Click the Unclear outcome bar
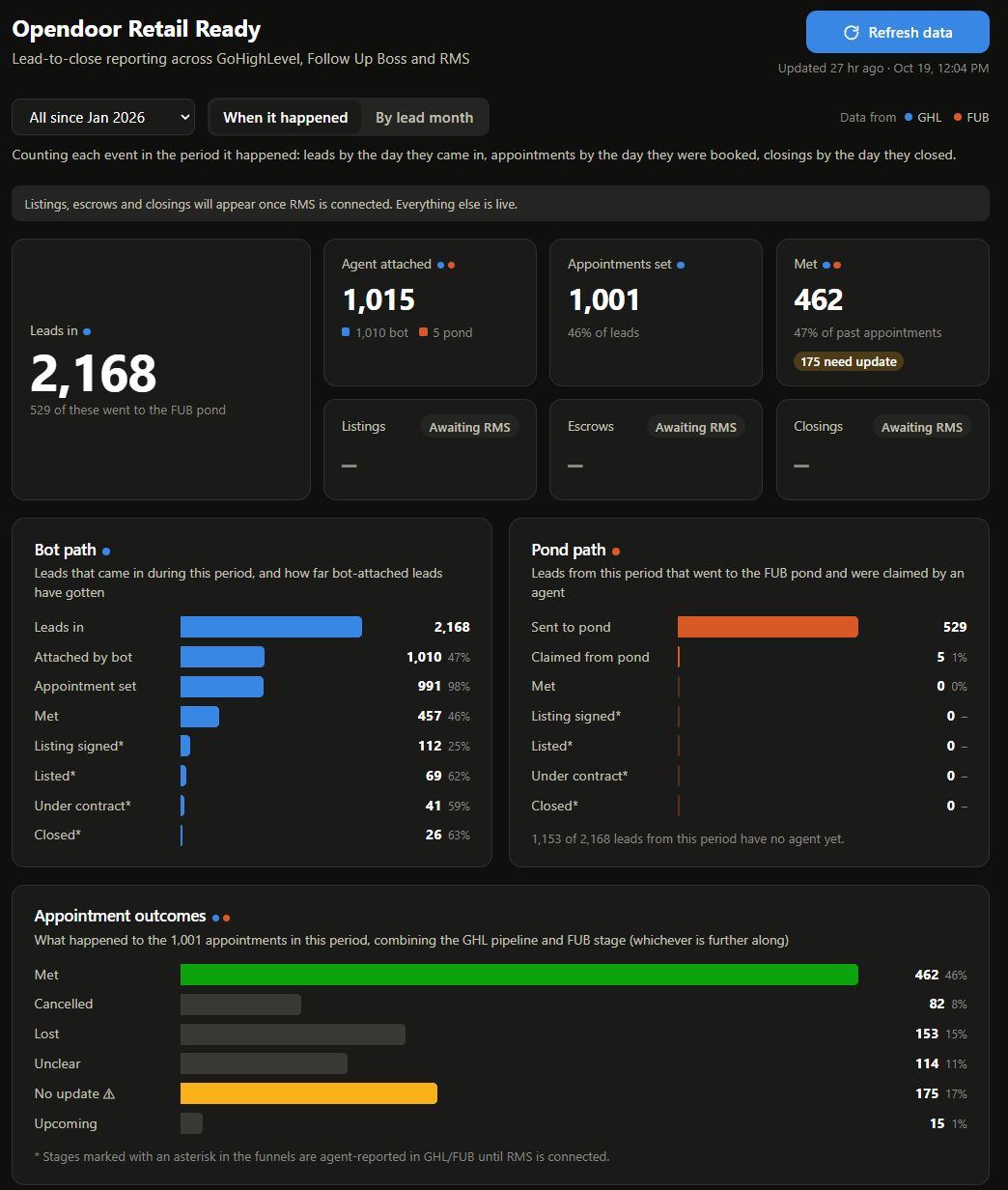 click(x=264, y=1063)
